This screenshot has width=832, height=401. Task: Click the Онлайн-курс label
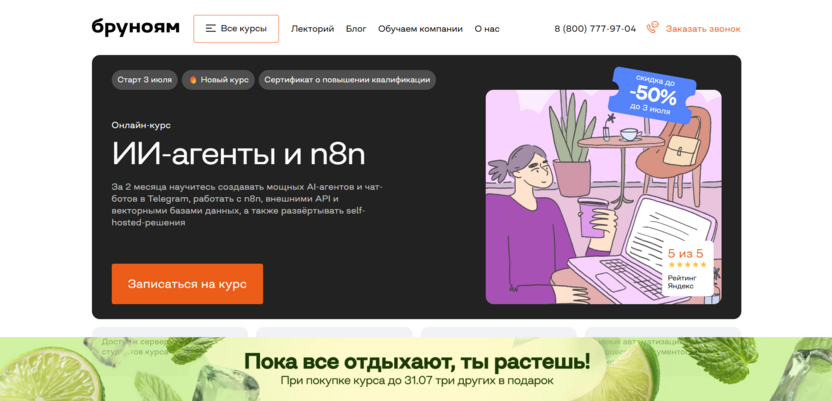click(141, 126)
